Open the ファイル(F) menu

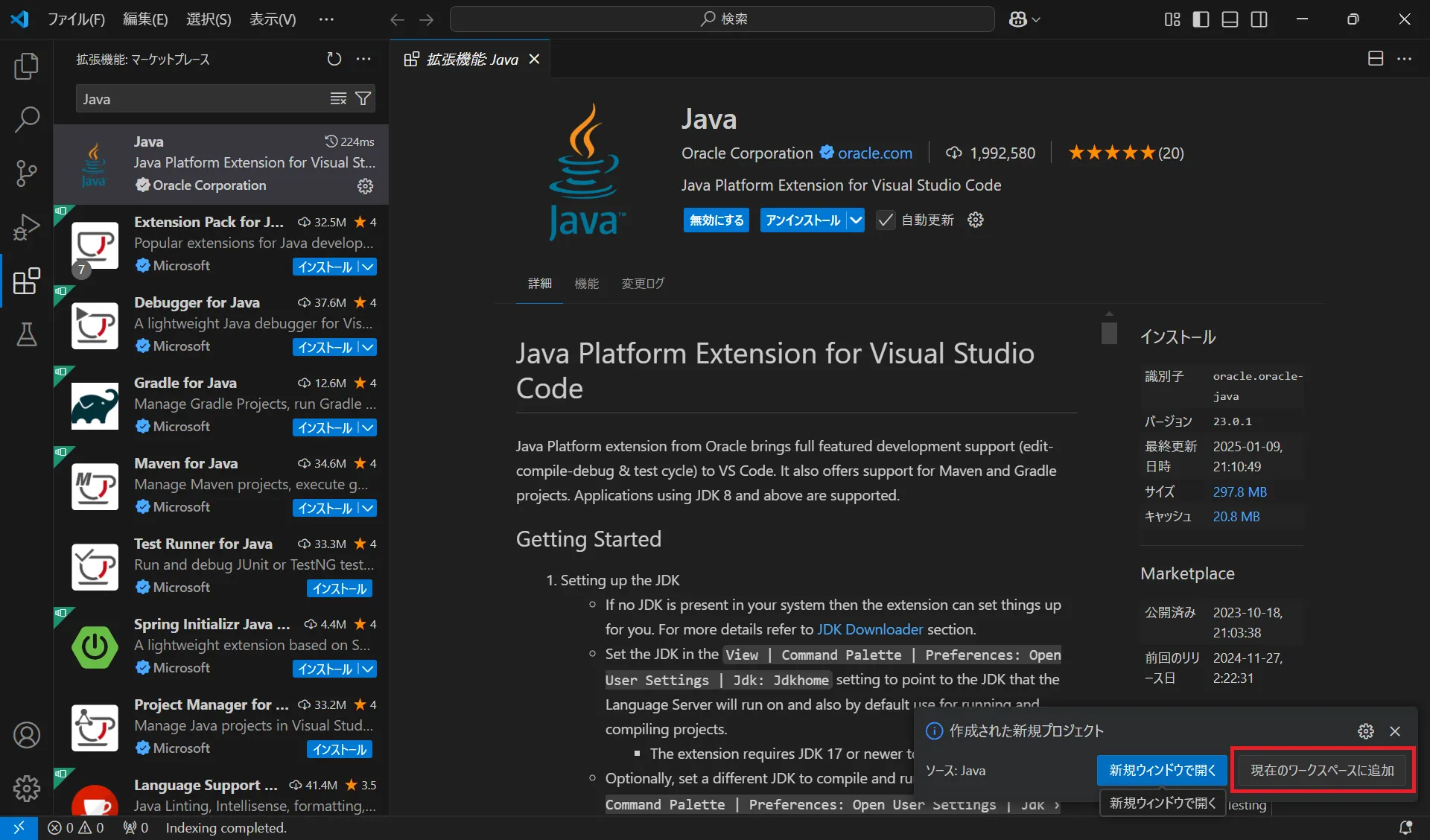coord(76,19)
